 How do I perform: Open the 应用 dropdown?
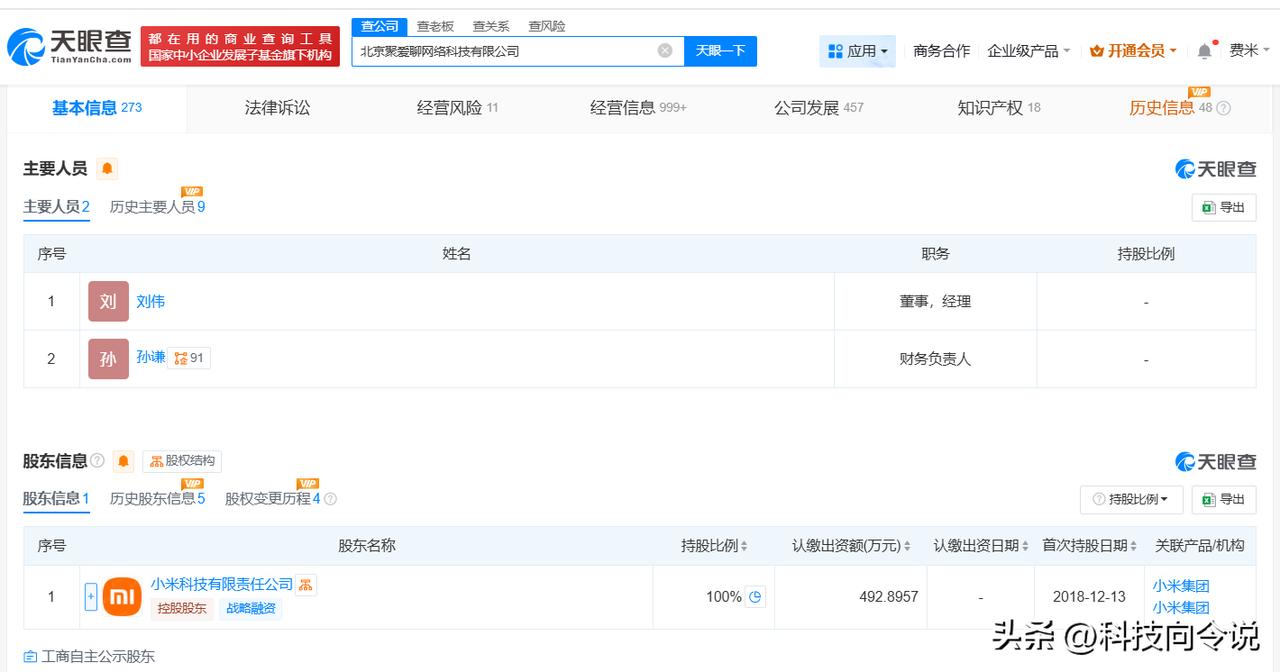coord(857,51)
